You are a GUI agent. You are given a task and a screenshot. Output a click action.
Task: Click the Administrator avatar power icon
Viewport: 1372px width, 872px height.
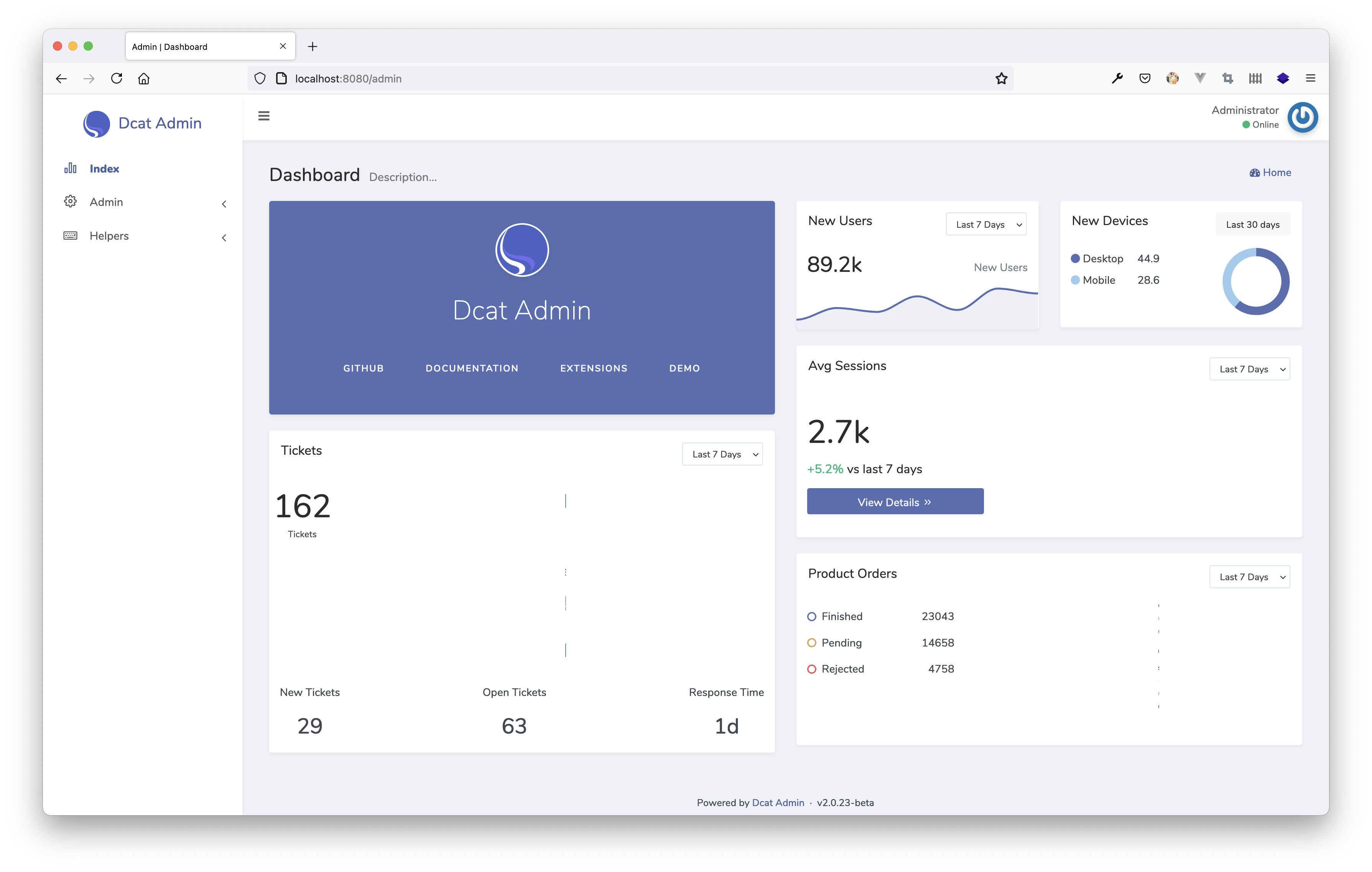pos(1303,117)
